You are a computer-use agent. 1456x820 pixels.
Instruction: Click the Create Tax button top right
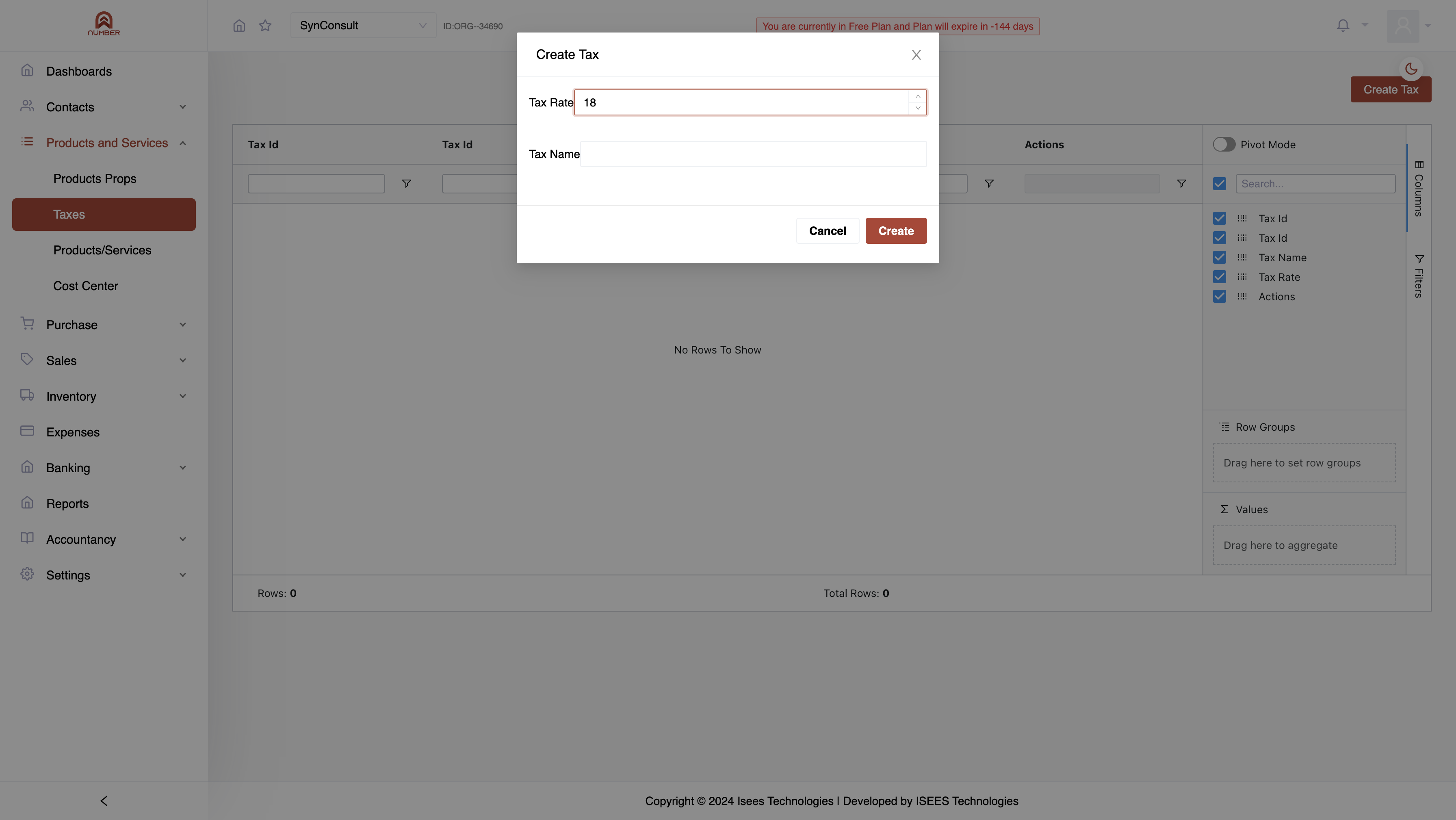tap(1391, 89)
